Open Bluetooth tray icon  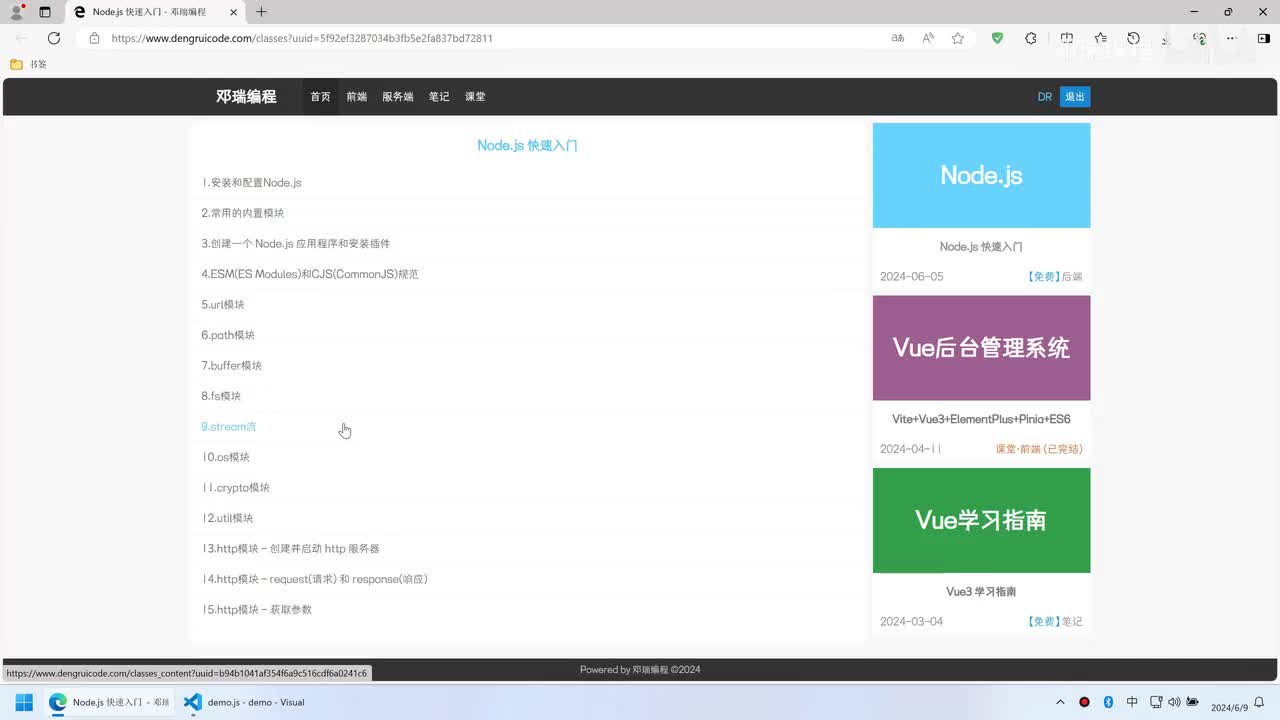click(x=1108, y=702)
